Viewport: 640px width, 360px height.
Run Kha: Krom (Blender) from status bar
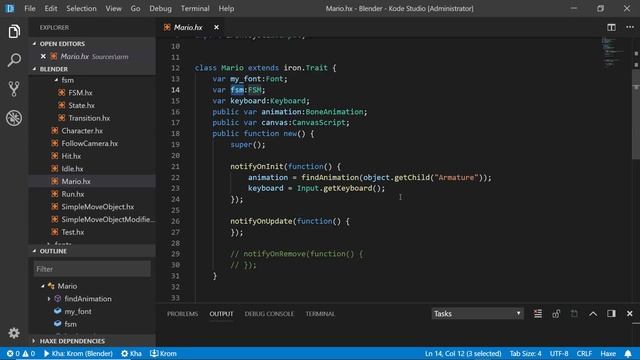[x=78, y=353]
